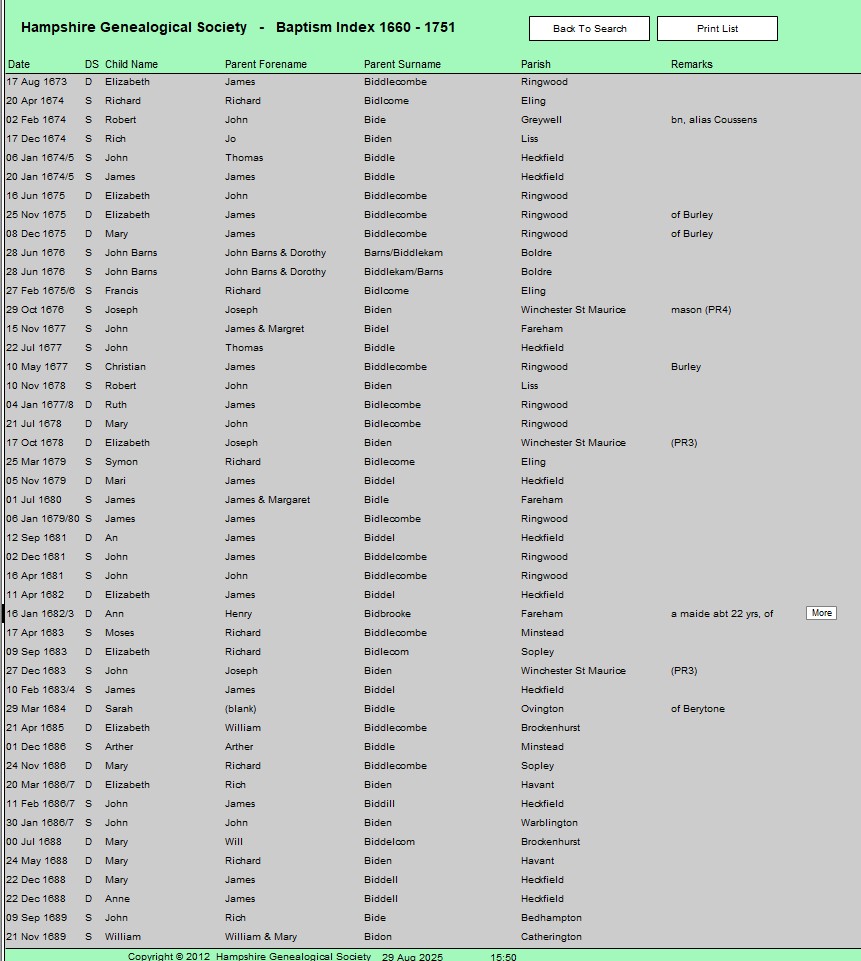Click the Hampshire Genealogical Society copyright footer
Image resolution: width=861 pixels, height=961 pixels.
[249, 957]
